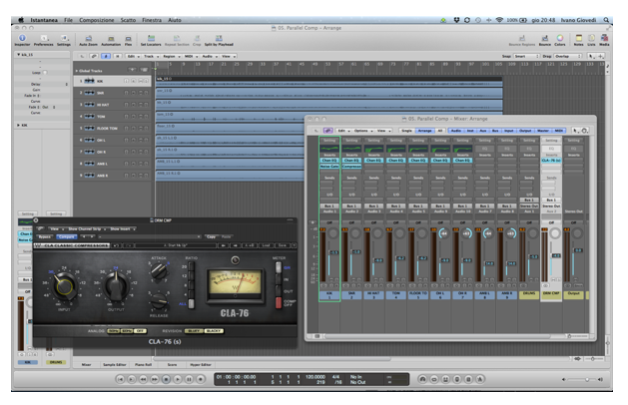Image resolution: width=628 pixels, height=405 pixels.
Task: Select ratio ALL button on CLA-76
Action: [191, 304]
